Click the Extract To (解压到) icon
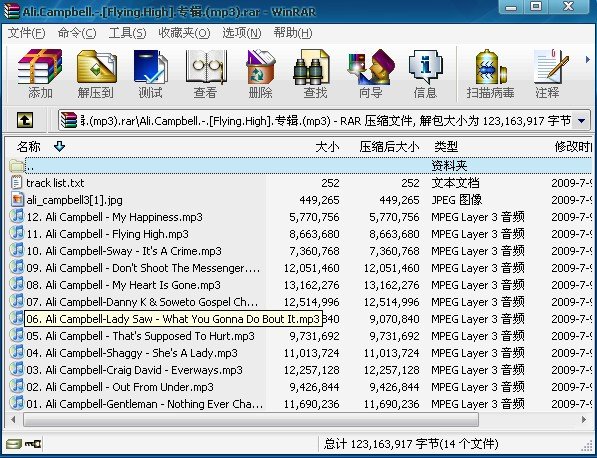The height and width of the screenshot is (458, 597). tap(96, 66)
